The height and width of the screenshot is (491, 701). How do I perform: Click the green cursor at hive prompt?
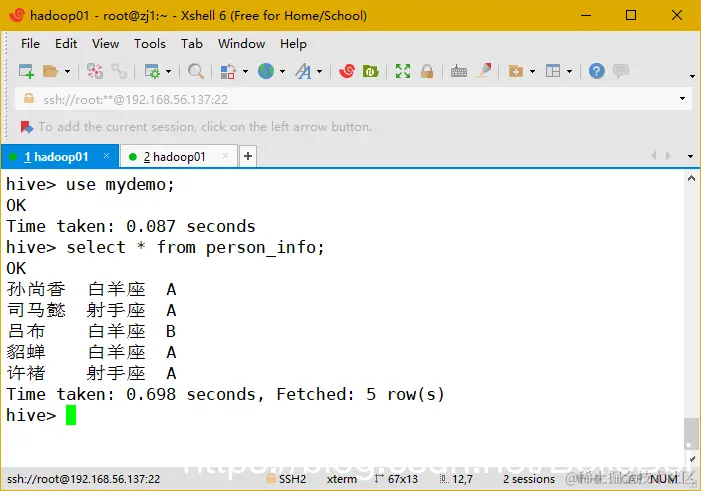click(x=71, y=415)
